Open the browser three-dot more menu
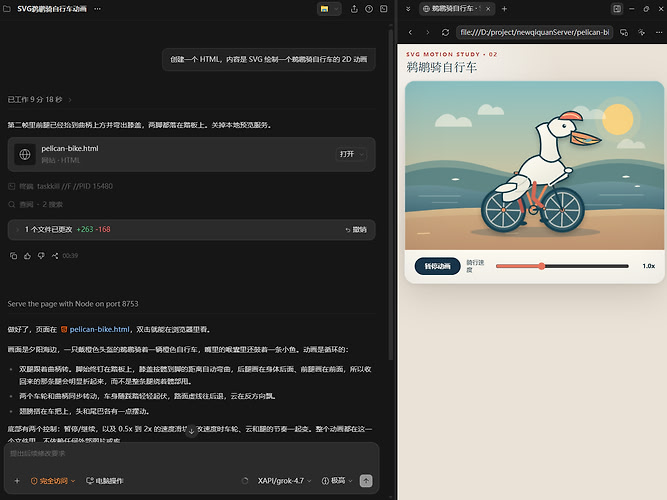 (659, 32)
